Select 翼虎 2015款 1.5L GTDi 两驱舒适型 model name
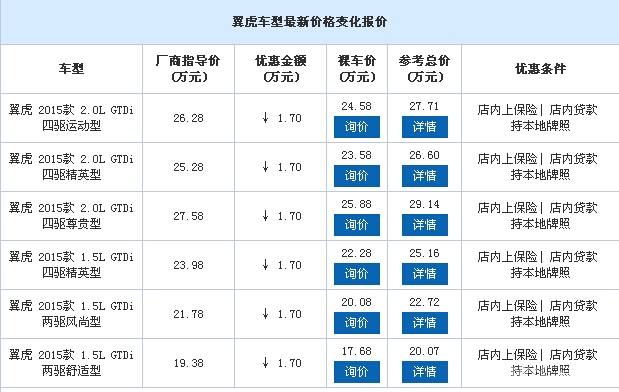This screenshot has height=392, width=619. click(x=71, y=362)
